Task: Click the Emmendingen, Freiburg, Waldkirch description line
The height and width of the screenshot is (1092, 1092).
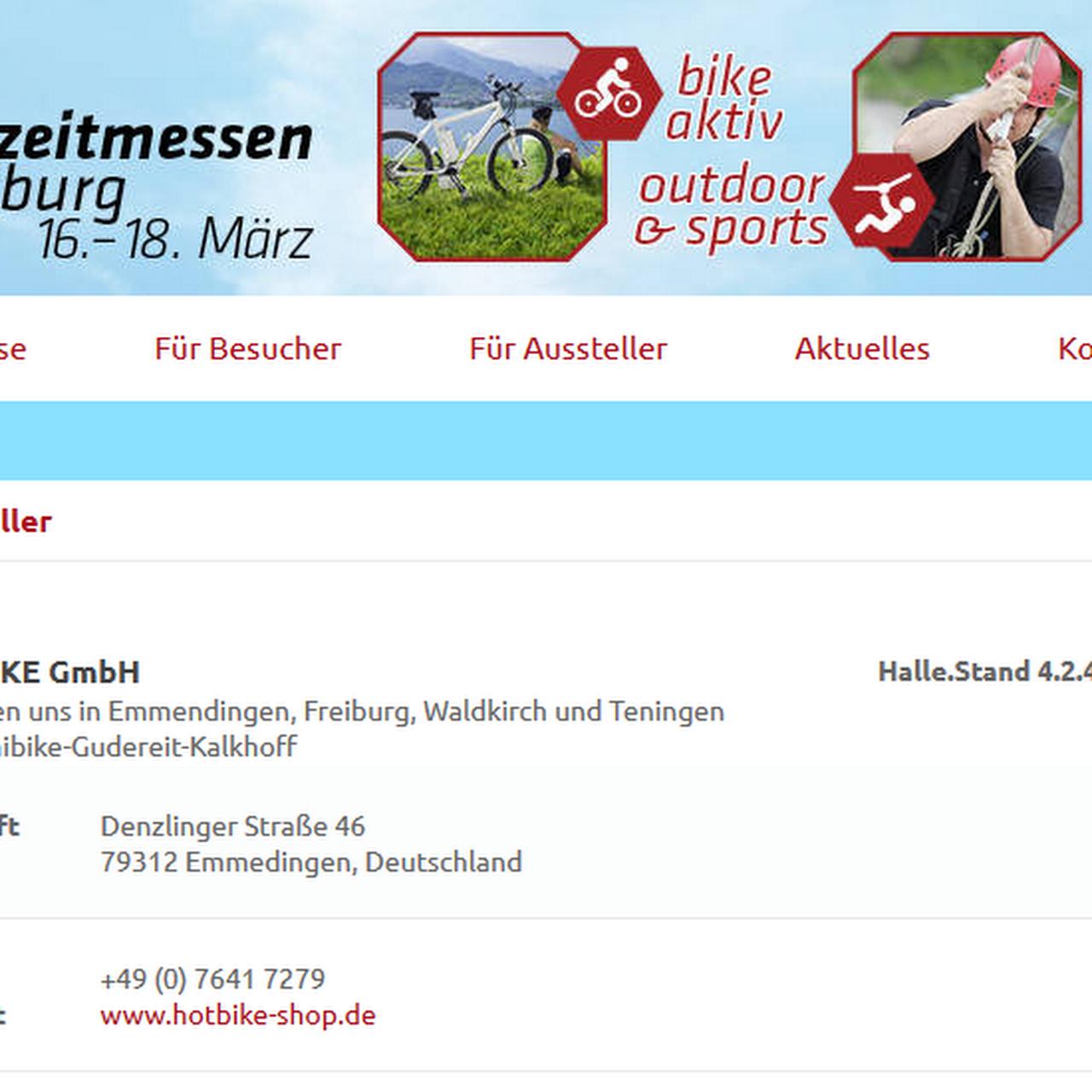Action: point(362,712)
